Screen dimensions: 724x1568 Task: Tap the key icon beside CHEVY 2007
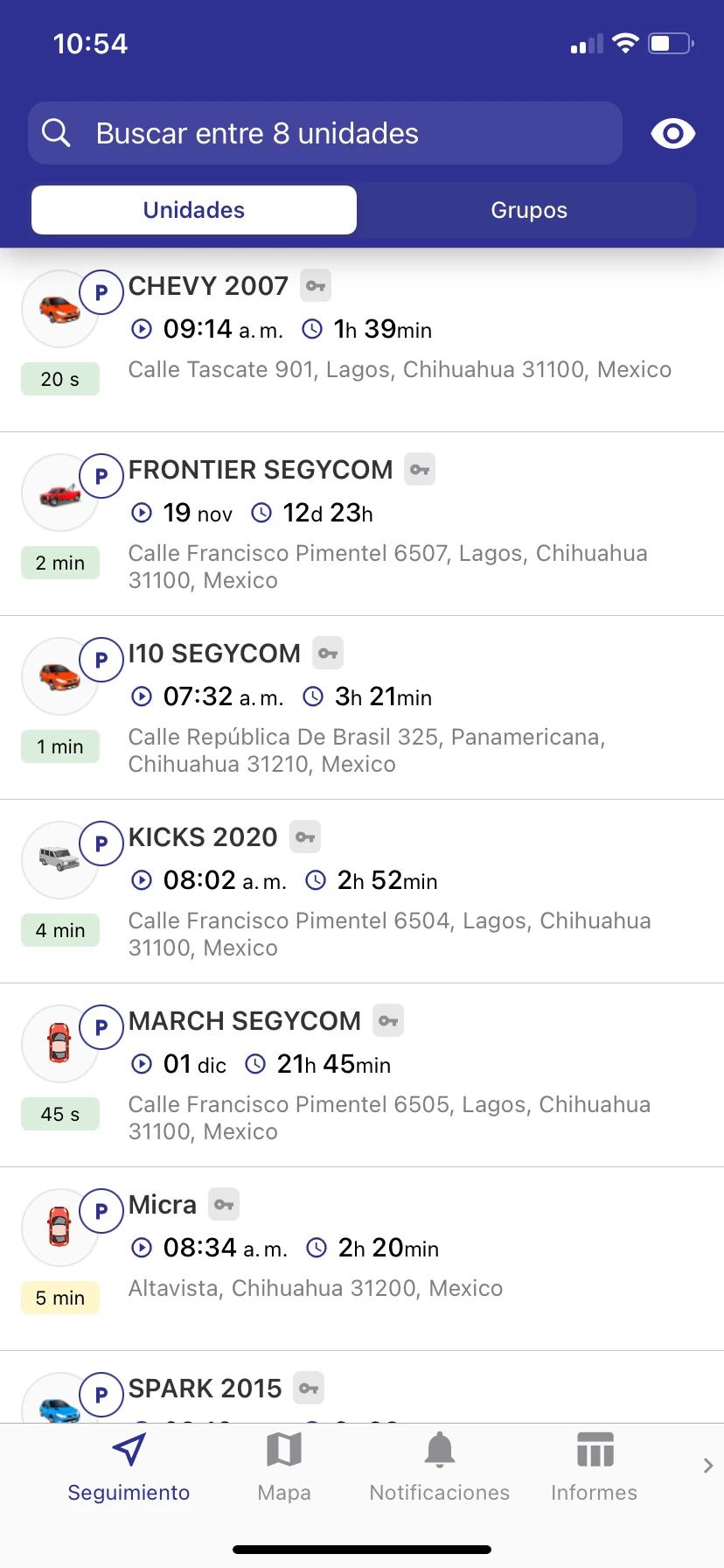coord(316,286)
